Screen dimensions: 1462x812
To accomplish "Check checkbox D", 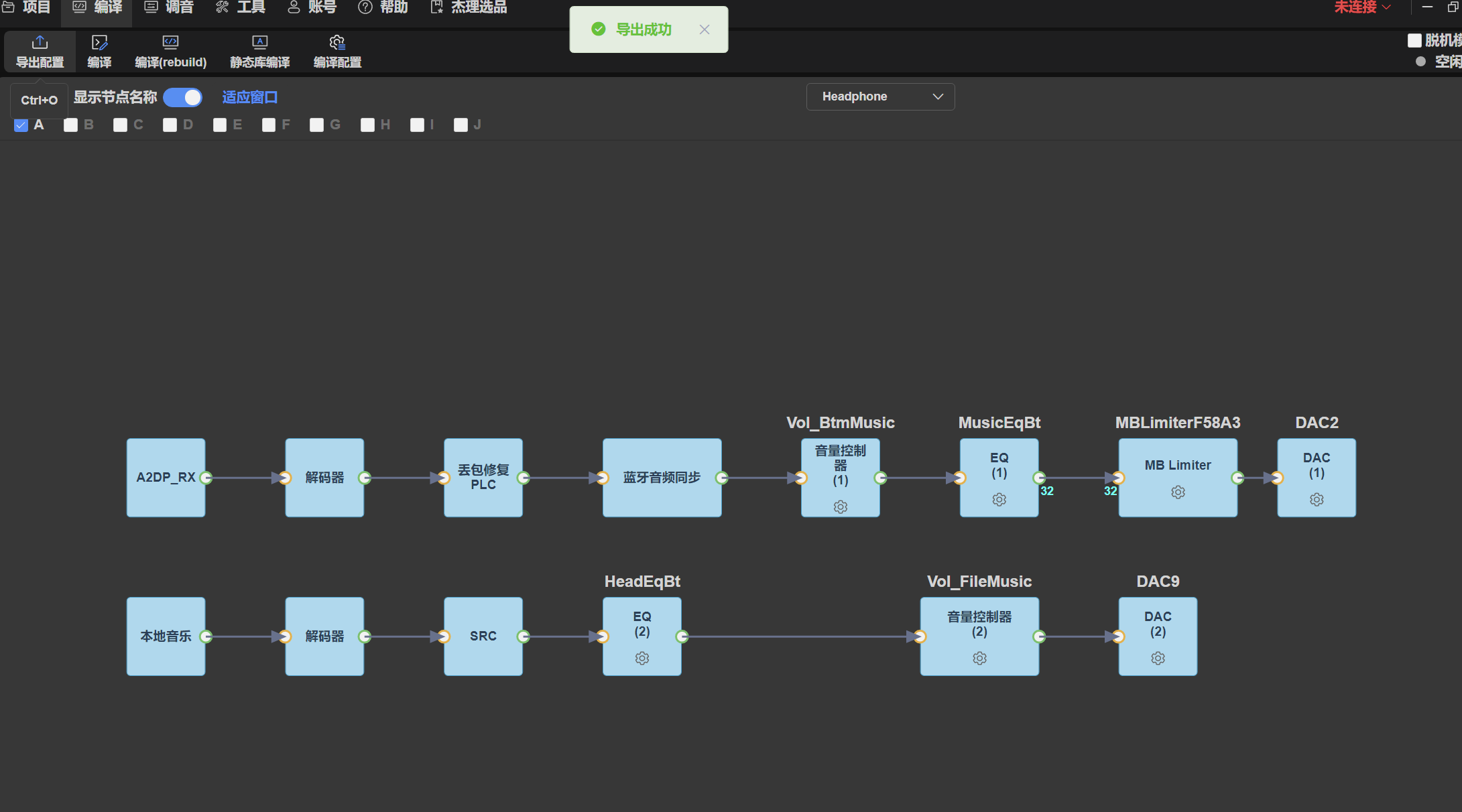I will pyautogui.click(x=170, y=125).
